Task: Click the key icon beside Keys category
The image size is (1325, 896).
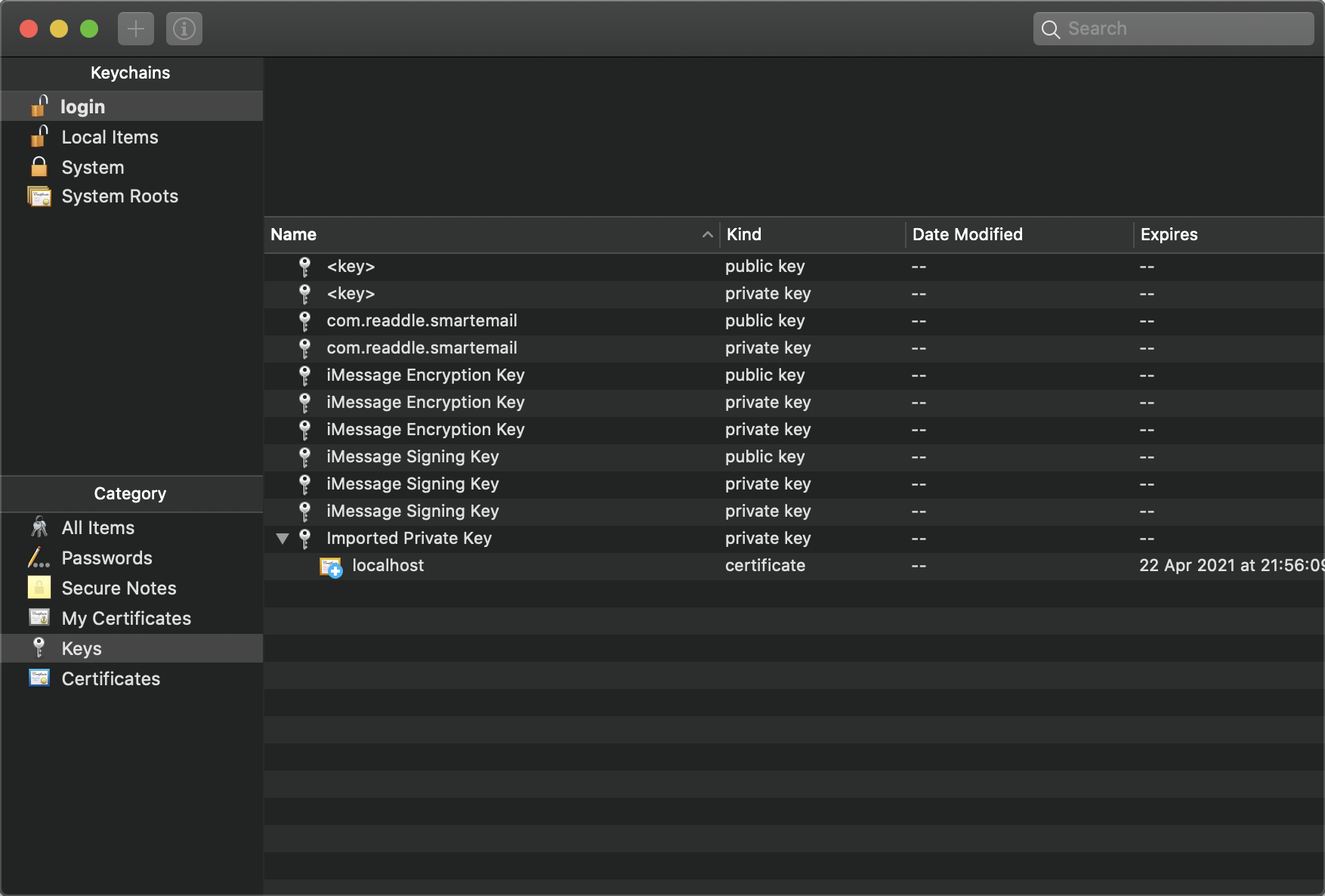Action: click(39, 647)
